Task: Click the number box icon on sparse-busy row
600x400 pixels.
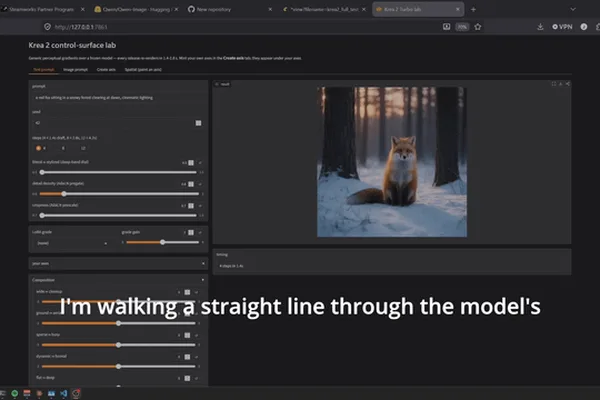Action: 187,335
